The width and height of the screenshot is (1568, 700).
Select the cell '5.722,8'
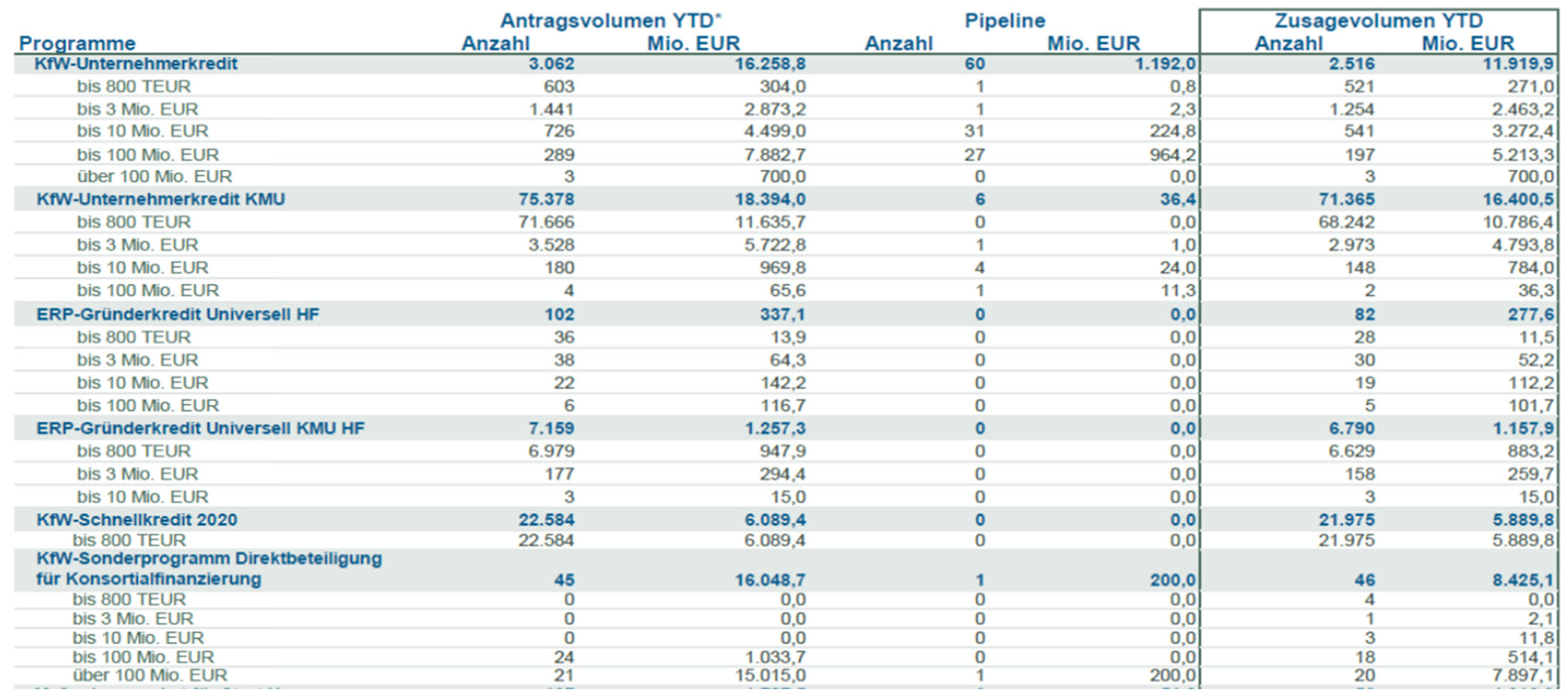[x=775, y=245]
